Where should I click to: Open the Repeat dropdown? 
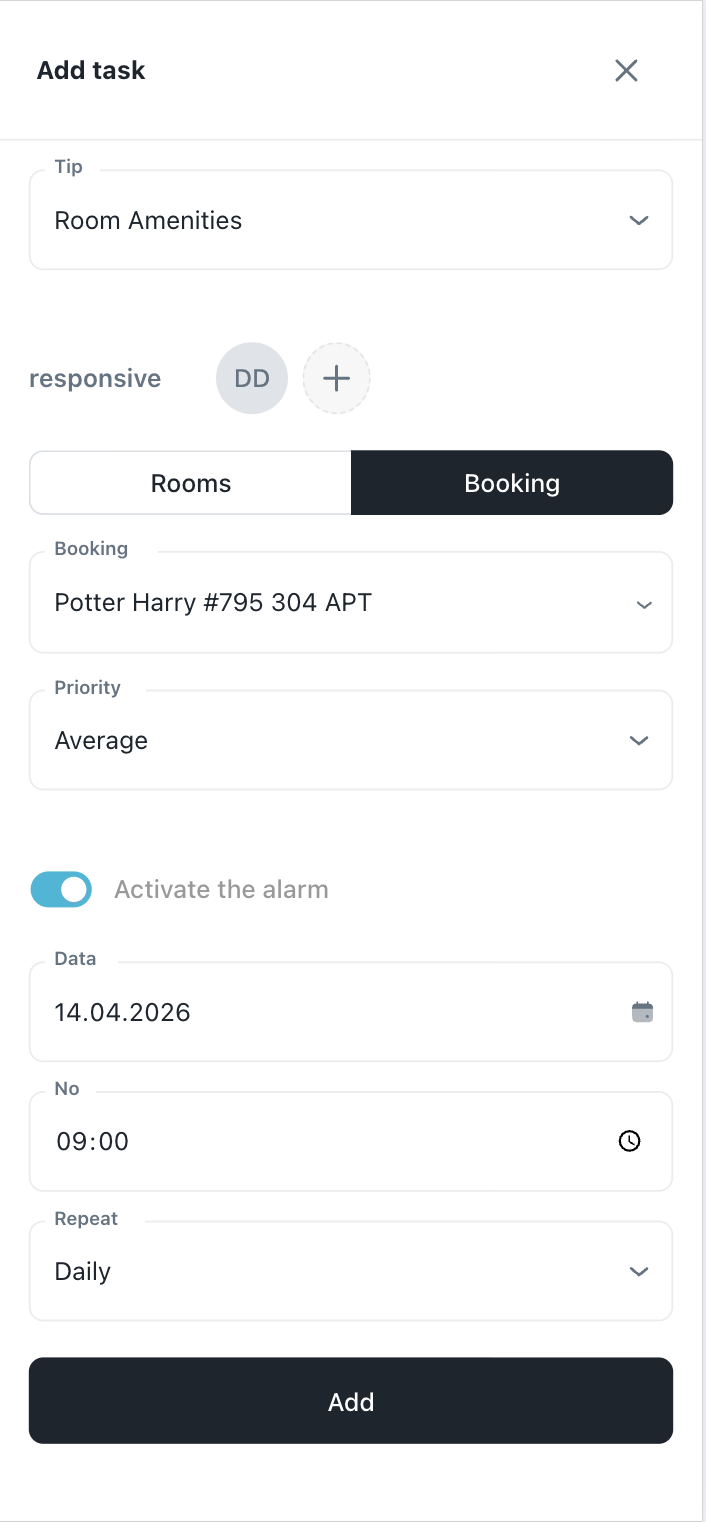pos(639,1271)
